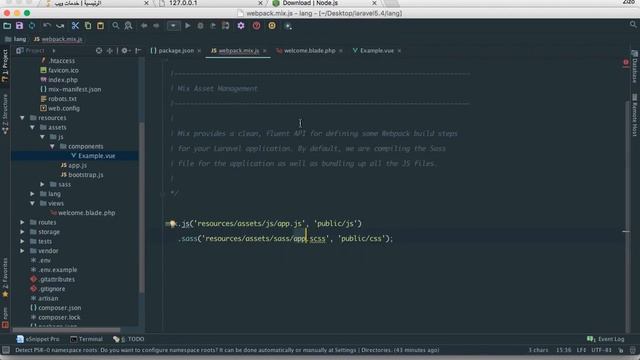
Task: Collapse the resources folder
Action: [22, 118]
